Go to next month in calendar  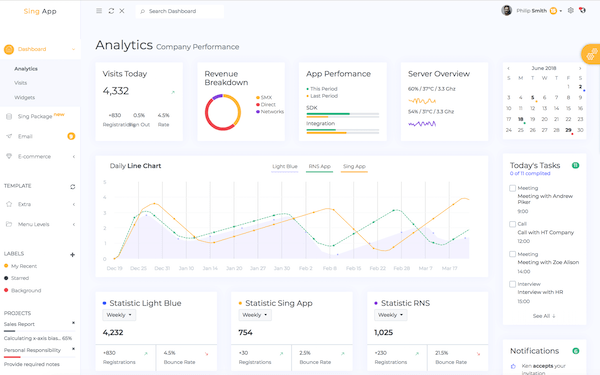tap(580, 68)
